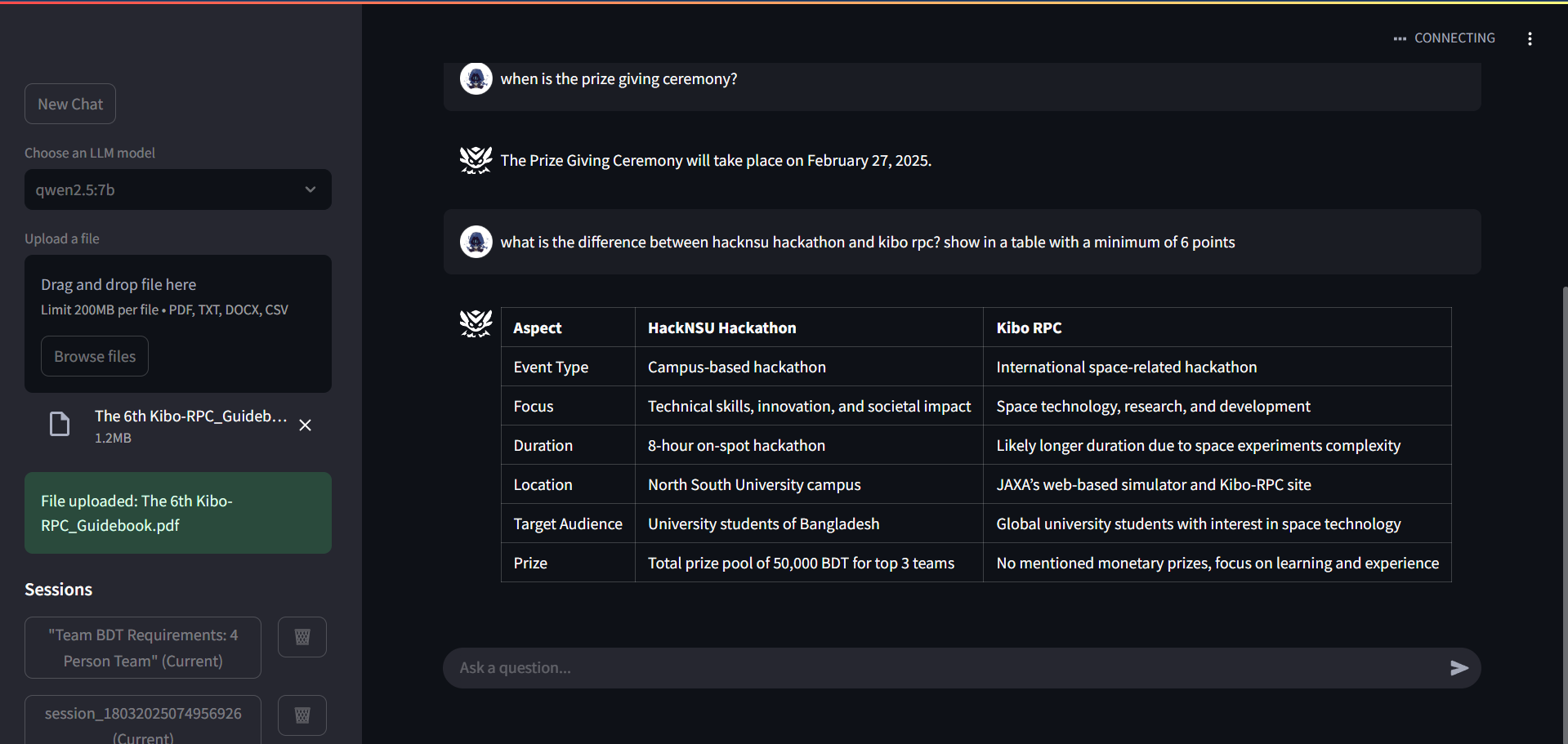Open the "Team BDT Requirements: 4 Person Team" session

point(143,648)
